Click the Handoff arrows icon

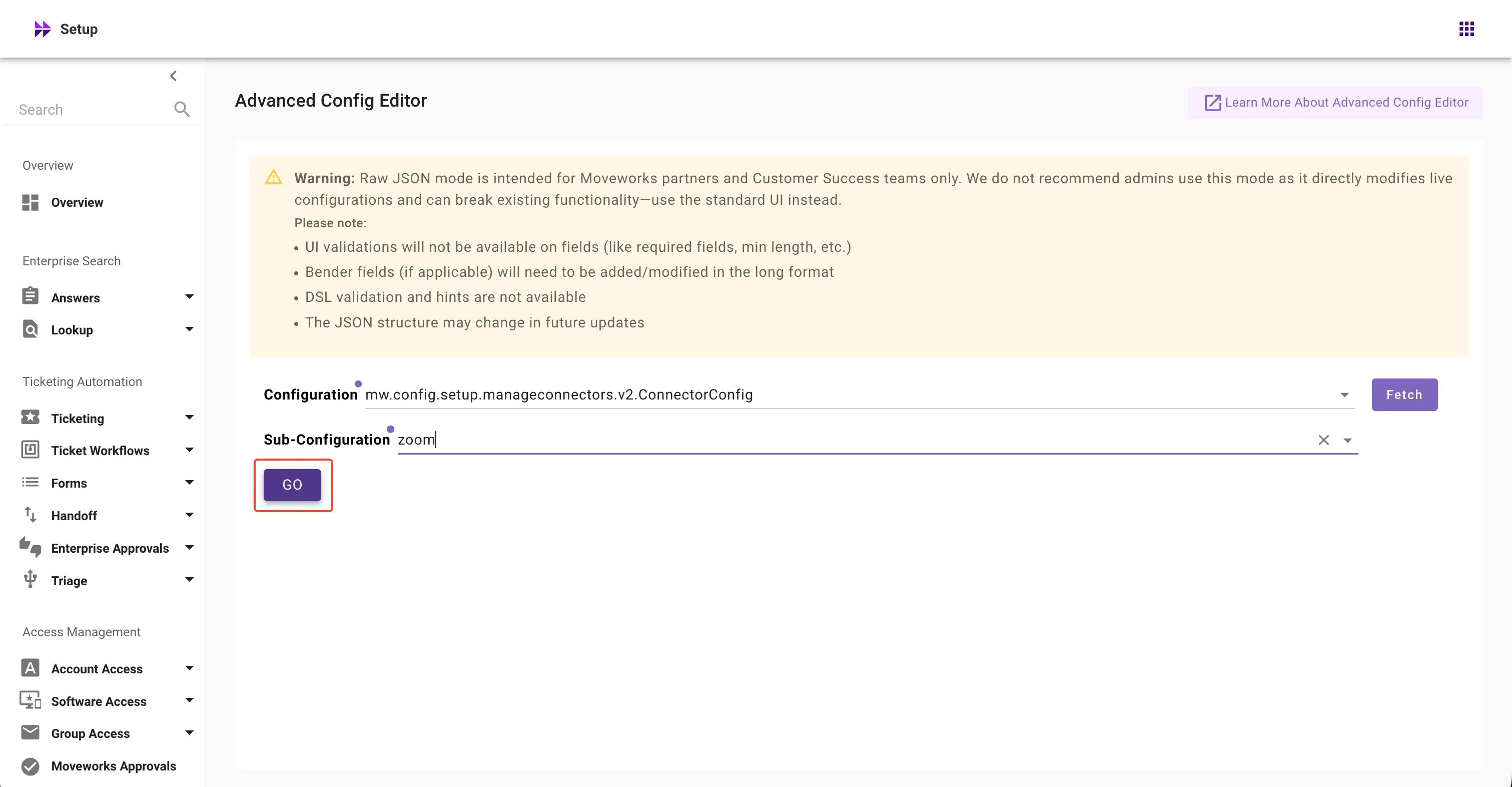[x=31, y=515]
